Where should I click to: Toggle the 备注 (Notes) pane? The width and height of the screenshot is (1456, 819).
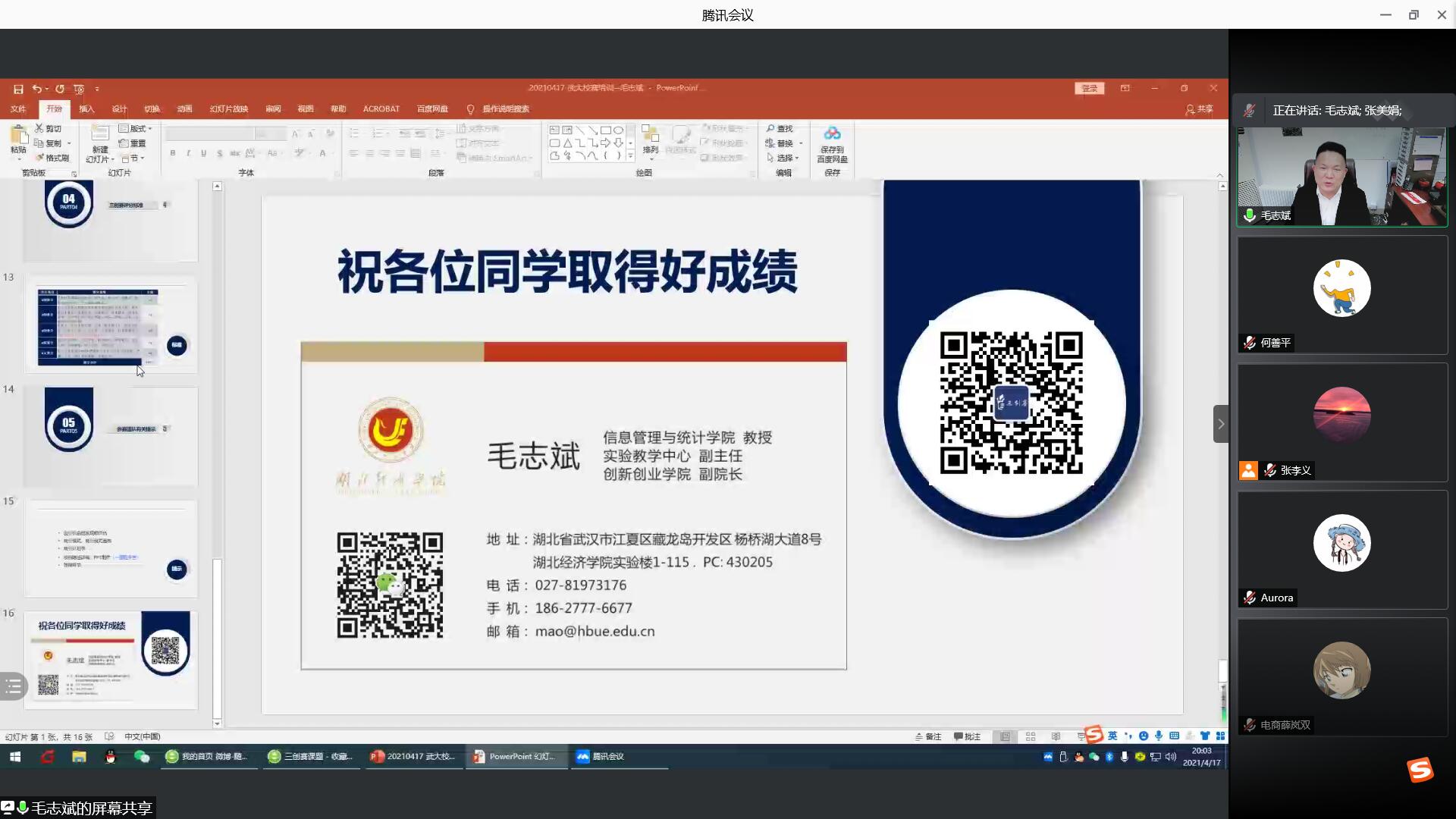click(x=927, y=736)
